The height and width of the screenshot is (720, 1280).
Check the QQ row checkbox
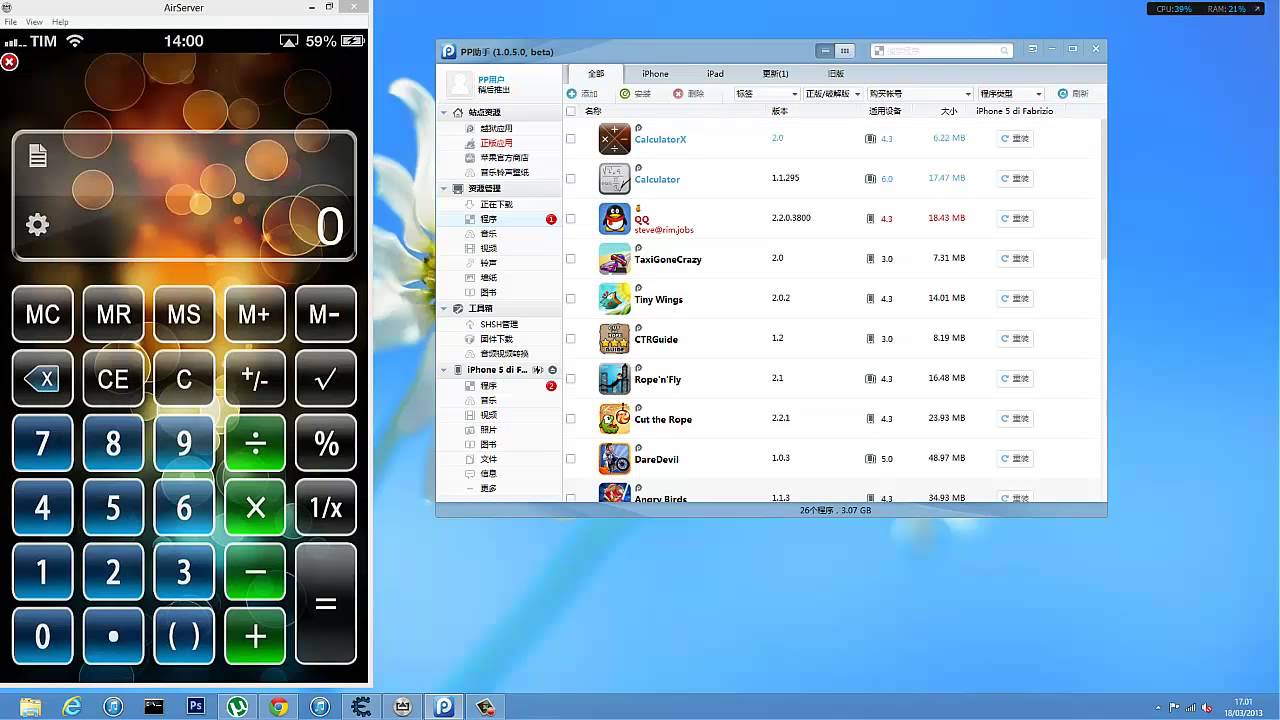pyautogui.click(x=571, y=219)
